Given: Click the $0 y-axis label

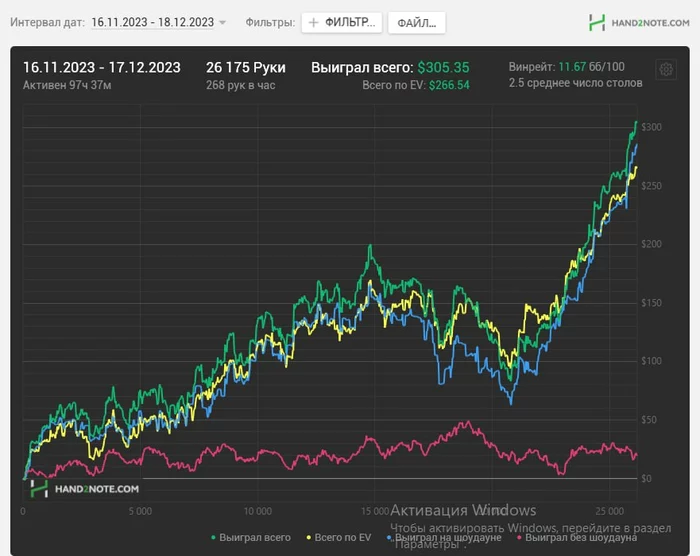Looking at the screenshot, I should 646,479.
